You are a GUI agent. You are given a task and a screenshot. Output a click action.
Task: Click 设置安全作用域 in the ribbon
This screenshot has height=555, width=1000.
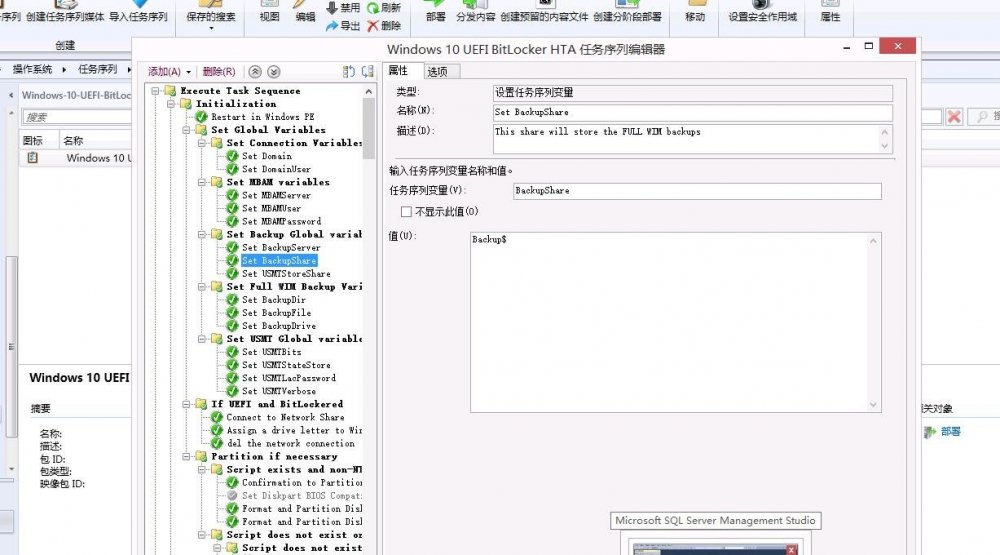coord(763,17)
